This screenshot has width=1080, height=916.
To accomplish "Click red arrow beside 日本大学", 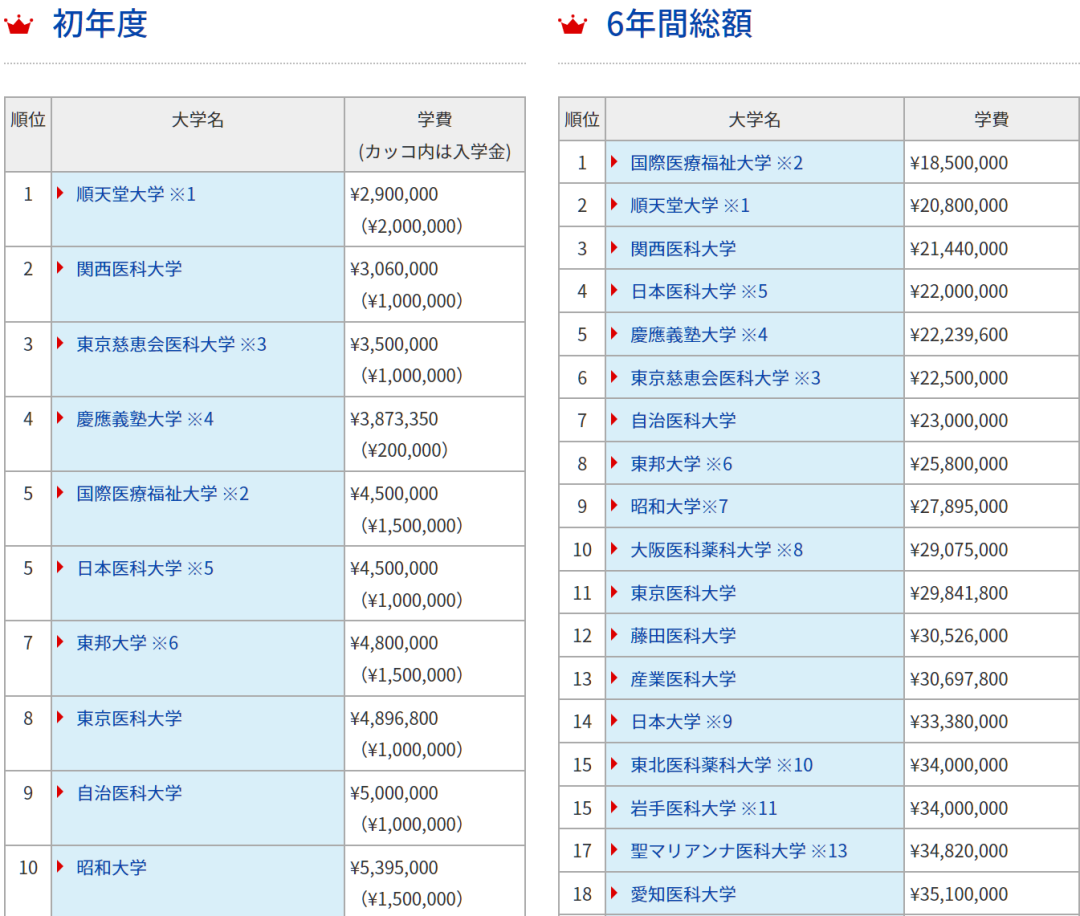I will tap(614, 720).
